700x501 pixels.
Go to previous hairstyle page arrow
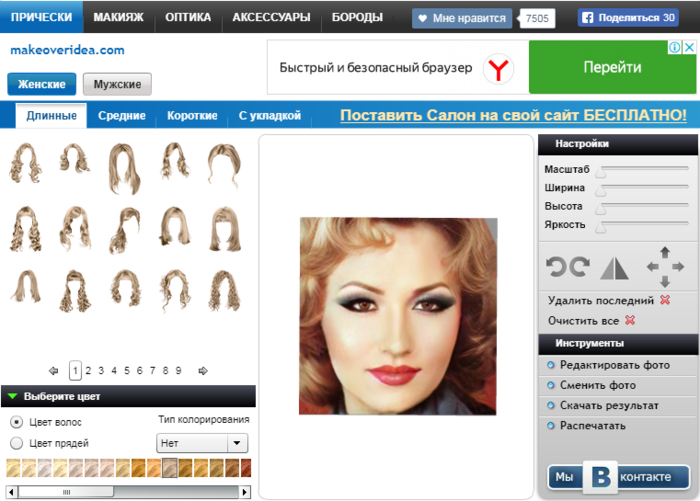(x=54, y=371)
